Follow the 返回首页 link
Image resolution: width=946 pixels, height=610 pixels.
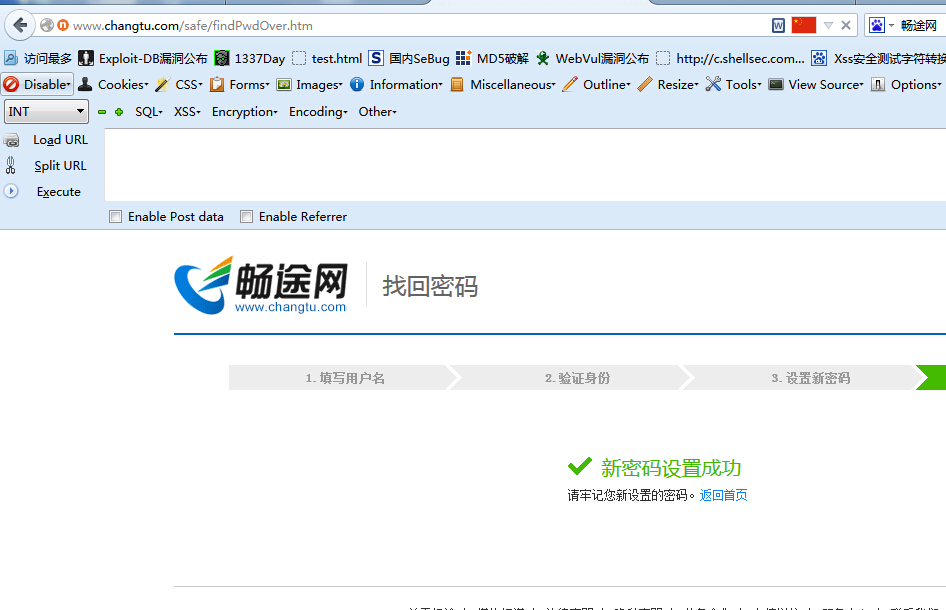point(723,495)
